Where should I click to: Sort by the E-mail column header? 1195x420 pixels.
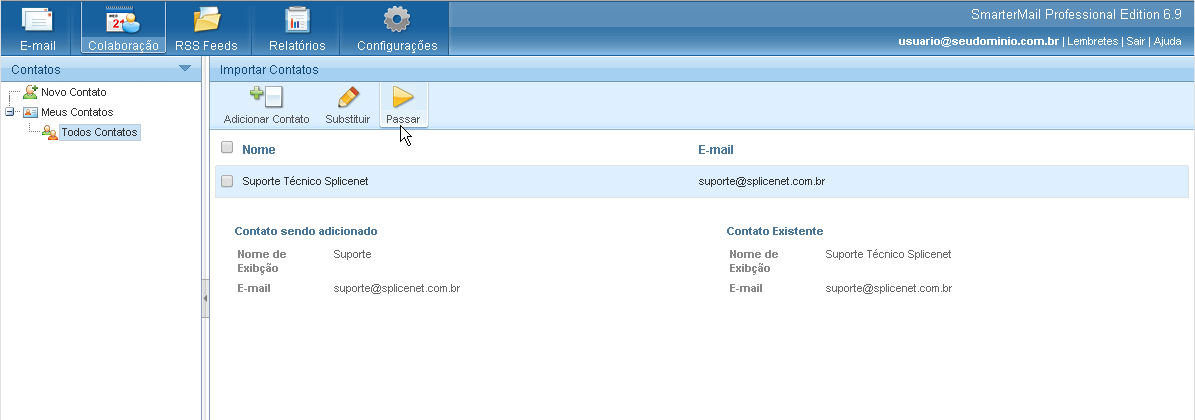715,149
